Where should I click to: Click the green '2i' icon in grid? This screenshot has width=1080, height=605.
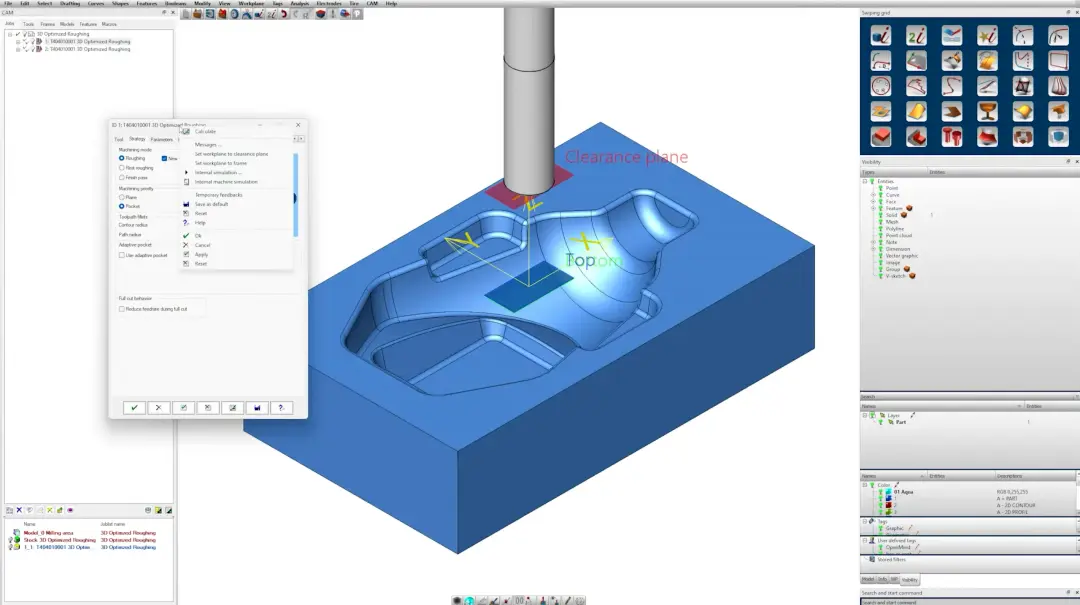tap(916, 35)
